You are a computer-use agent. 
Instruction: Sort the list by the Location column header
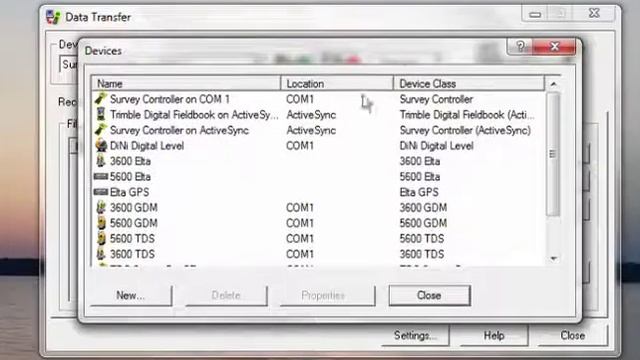click(x=337, y=83)
